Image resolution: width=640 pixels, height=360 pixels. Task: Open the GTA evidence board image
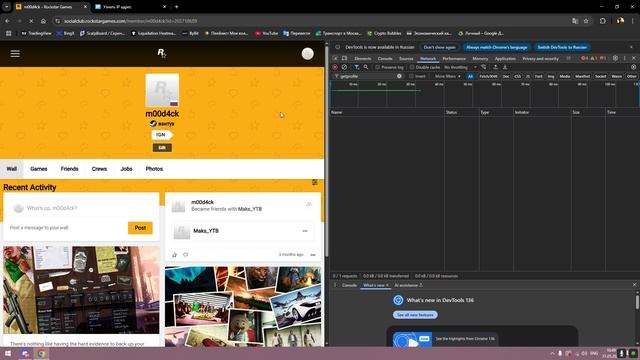pos(81,290)
